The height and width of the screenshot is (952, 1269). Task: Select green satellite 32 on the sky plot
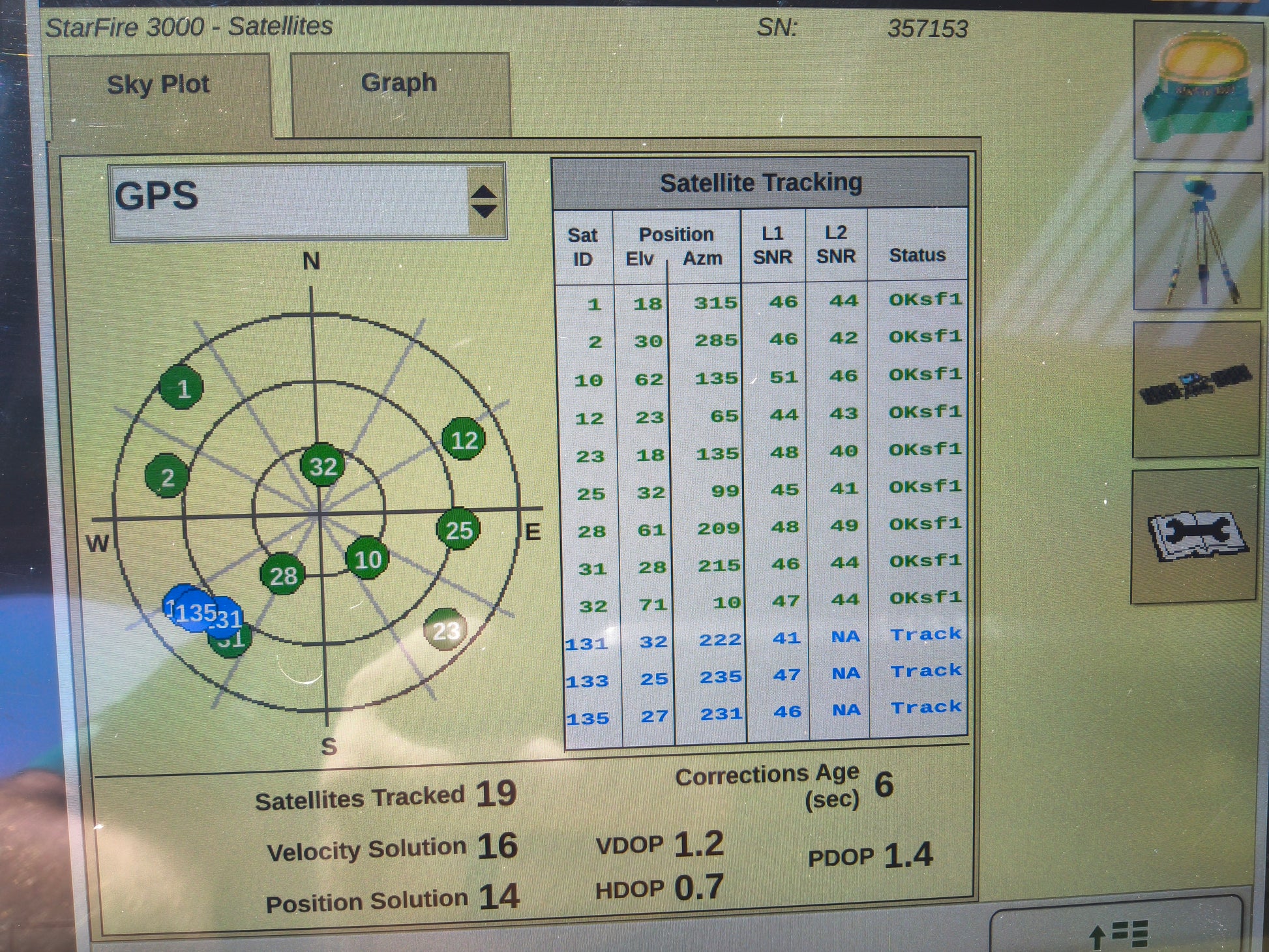click(322, 466)
